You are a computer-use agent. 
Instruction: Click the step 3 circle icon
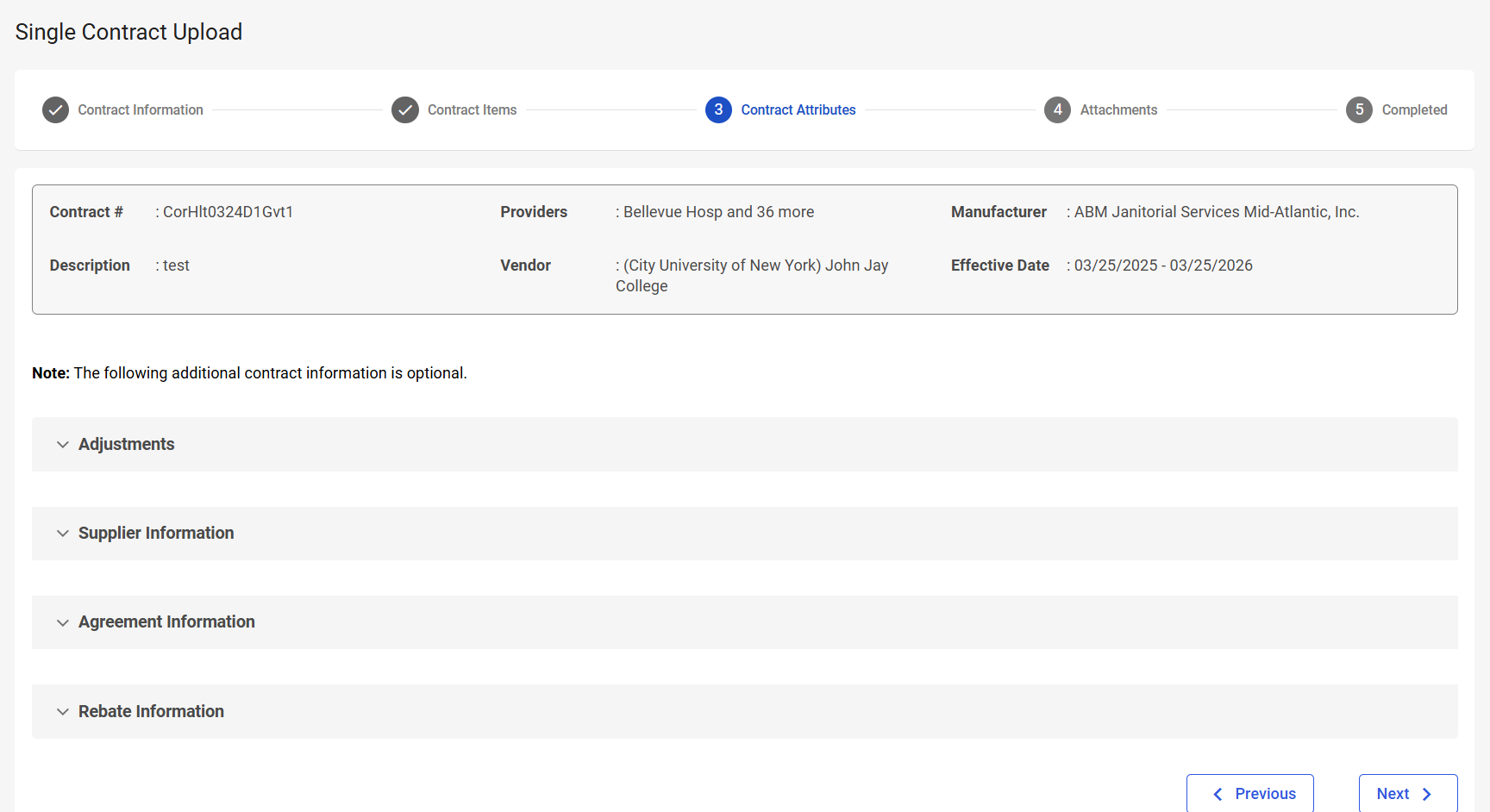coord(718,110)
